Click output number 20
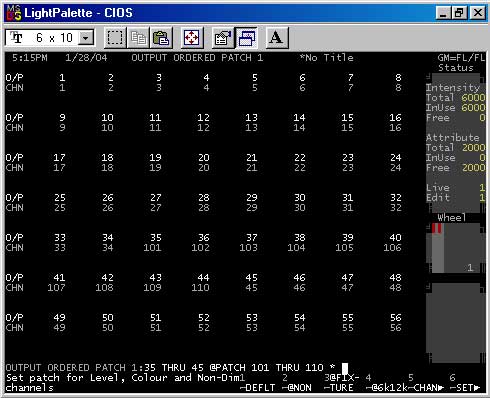Screen dimensions: 490x398 (203, 158)
